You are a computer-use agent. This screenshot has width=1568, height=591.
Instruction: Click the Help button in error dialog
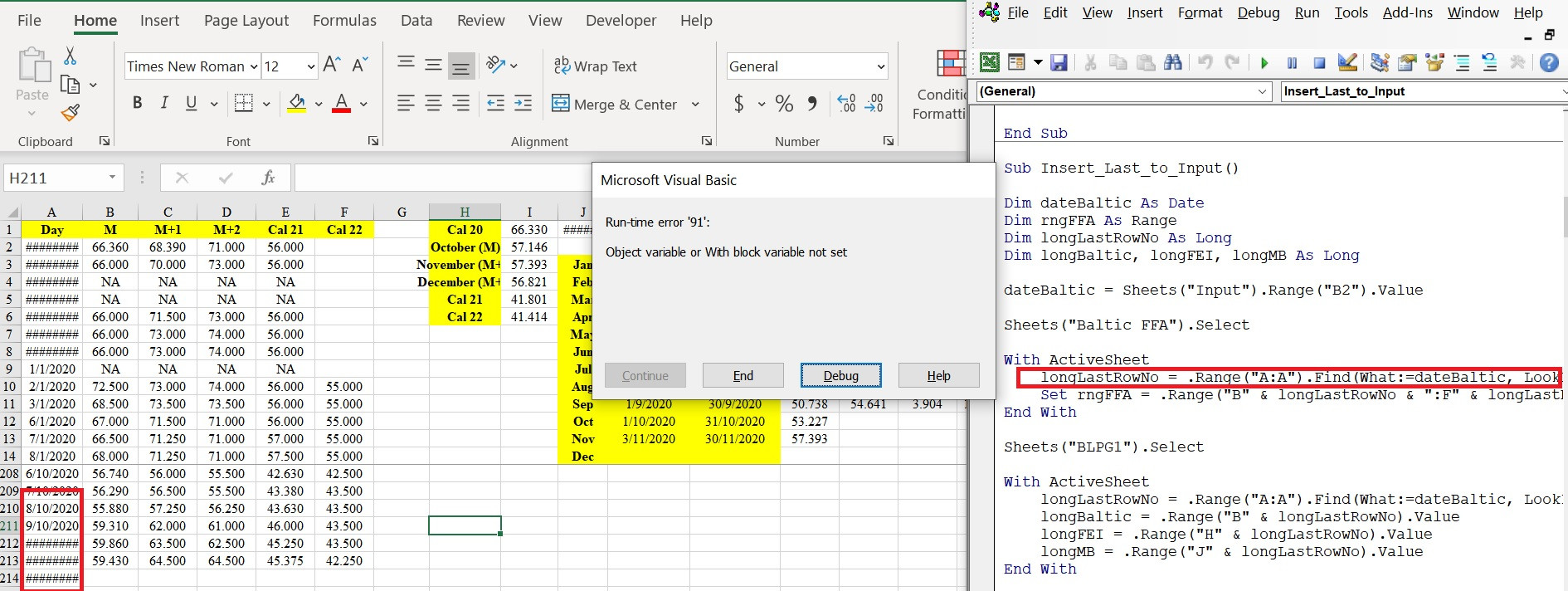[x=938, y=375]
